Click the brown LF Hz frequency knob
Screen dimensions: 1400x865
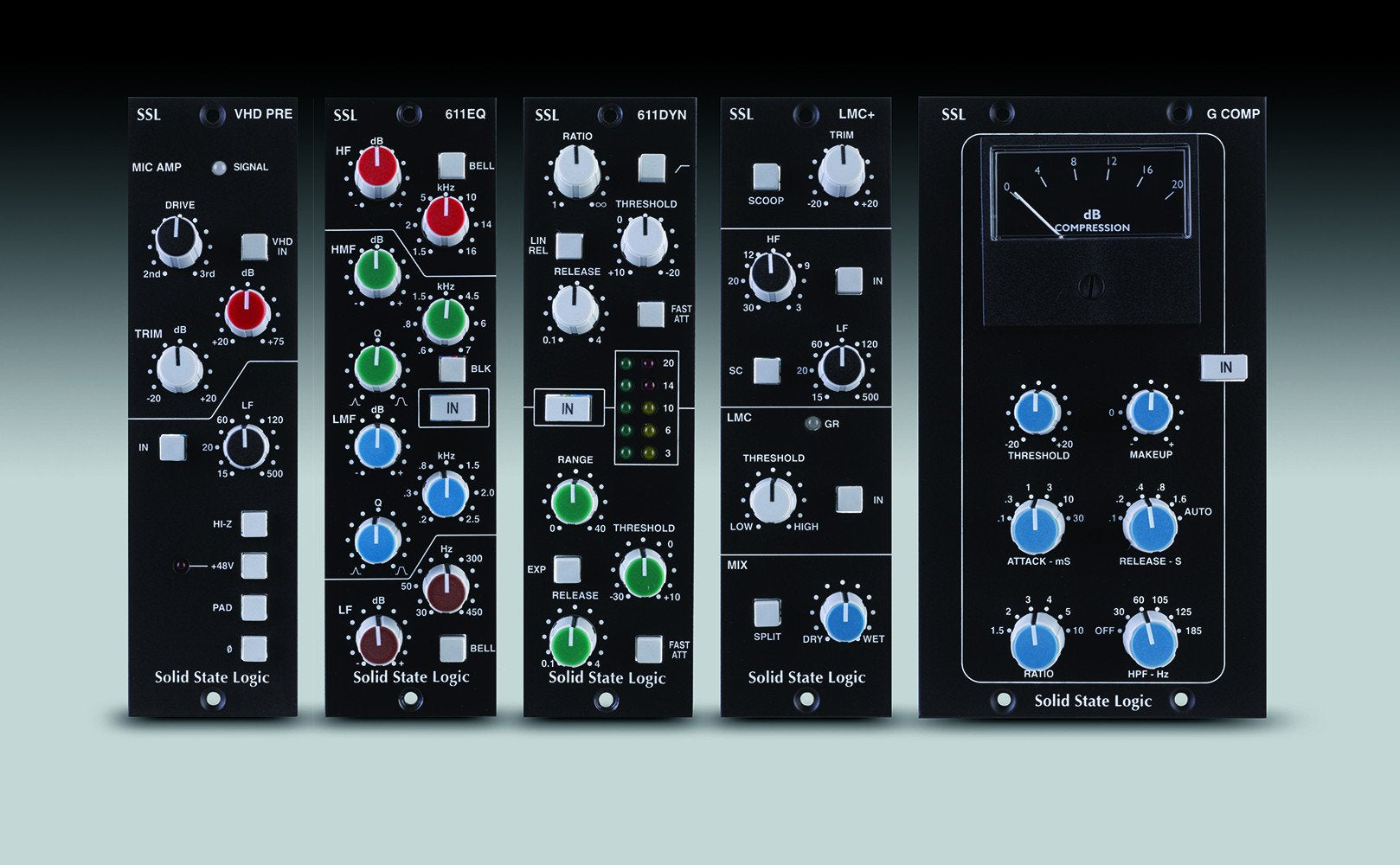(446, 589)
